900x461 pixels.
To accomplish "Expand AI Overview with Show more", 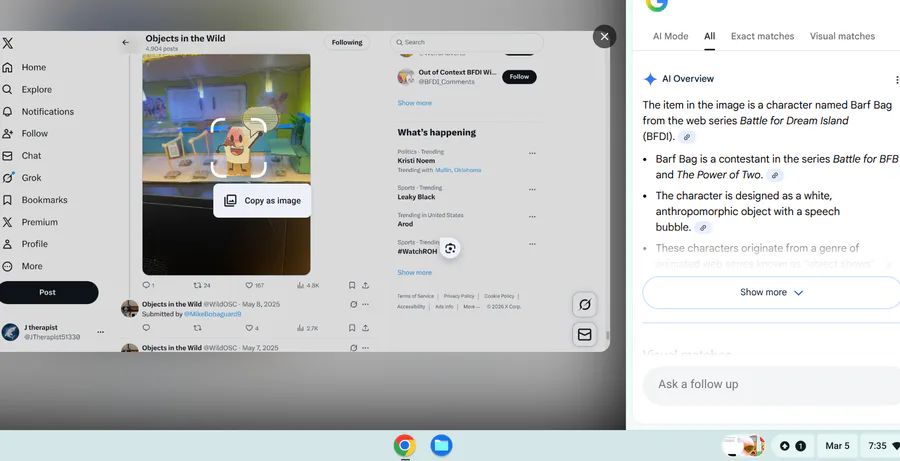I will pos(771,292).
